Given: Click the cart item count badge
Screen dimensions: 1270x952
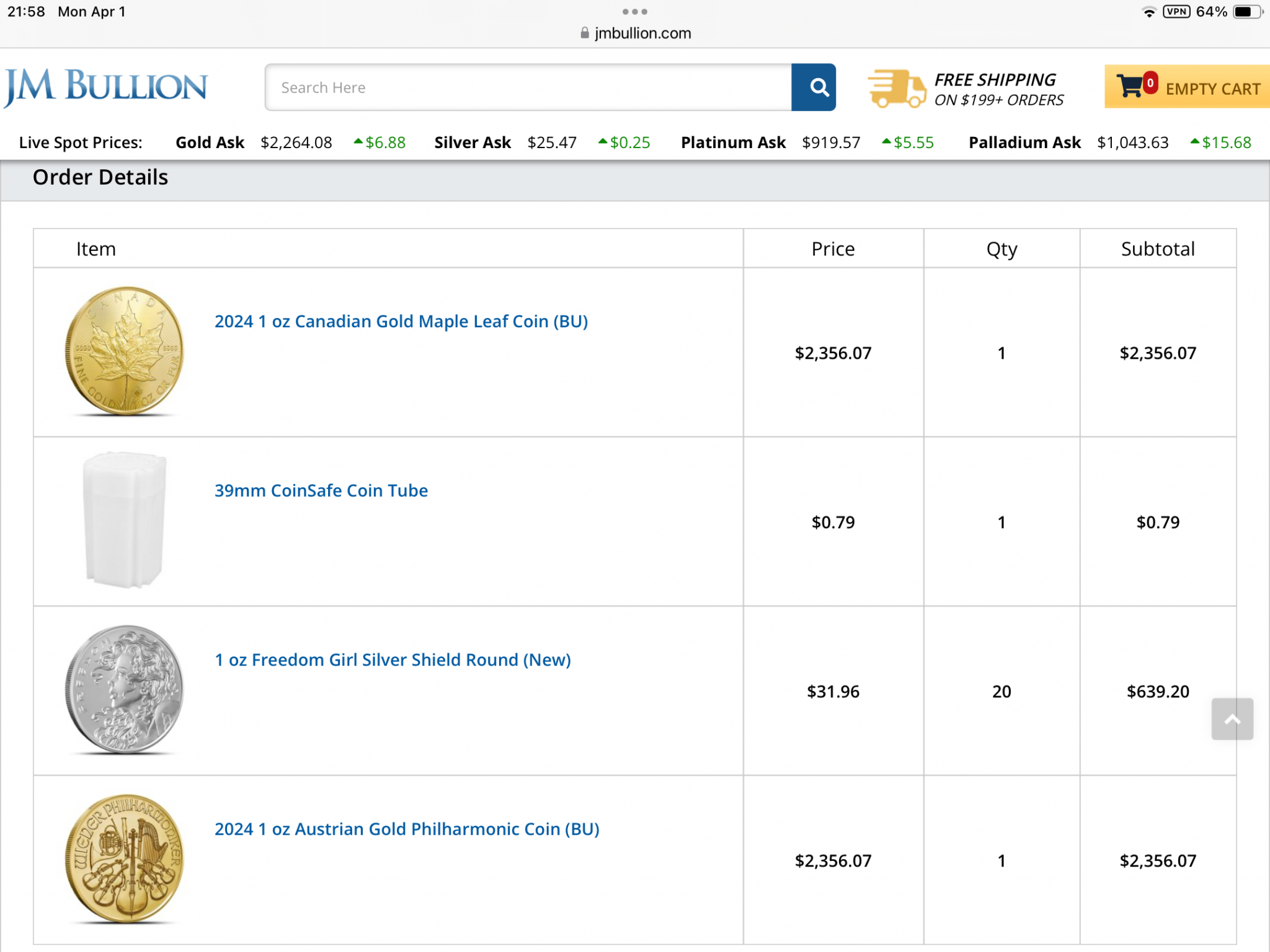Looking at the screenshot, I should 1150,82.
